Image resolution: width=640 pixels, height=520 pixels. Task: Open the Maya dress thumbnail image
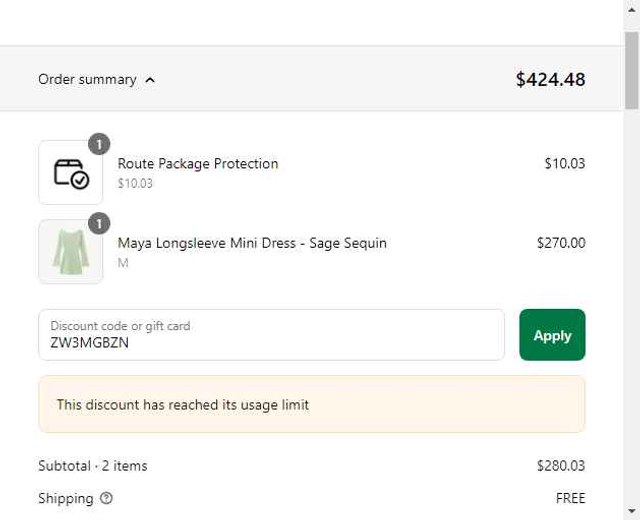click(x=71, y=252)
